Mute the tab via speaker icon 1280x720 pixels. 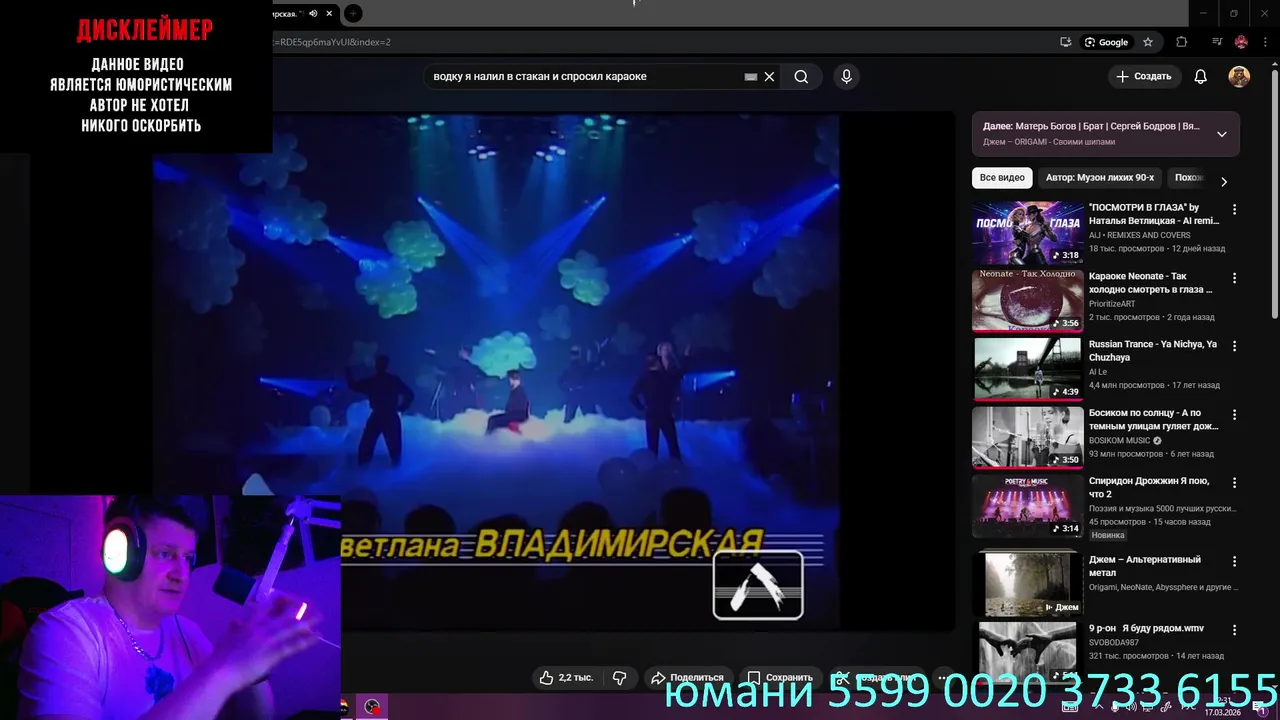[313, 13]
